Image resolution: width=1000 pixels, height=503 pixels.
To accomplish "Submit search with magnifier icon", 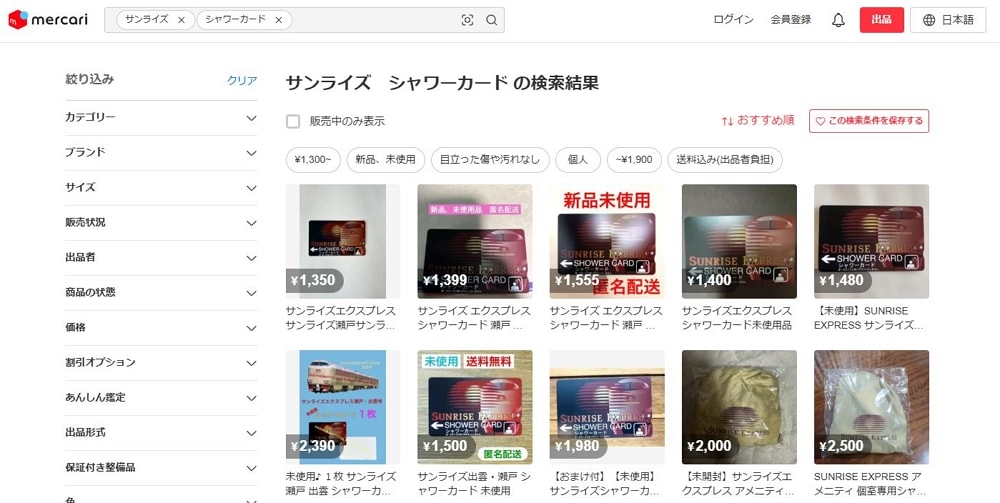I will tap(492, 20).
